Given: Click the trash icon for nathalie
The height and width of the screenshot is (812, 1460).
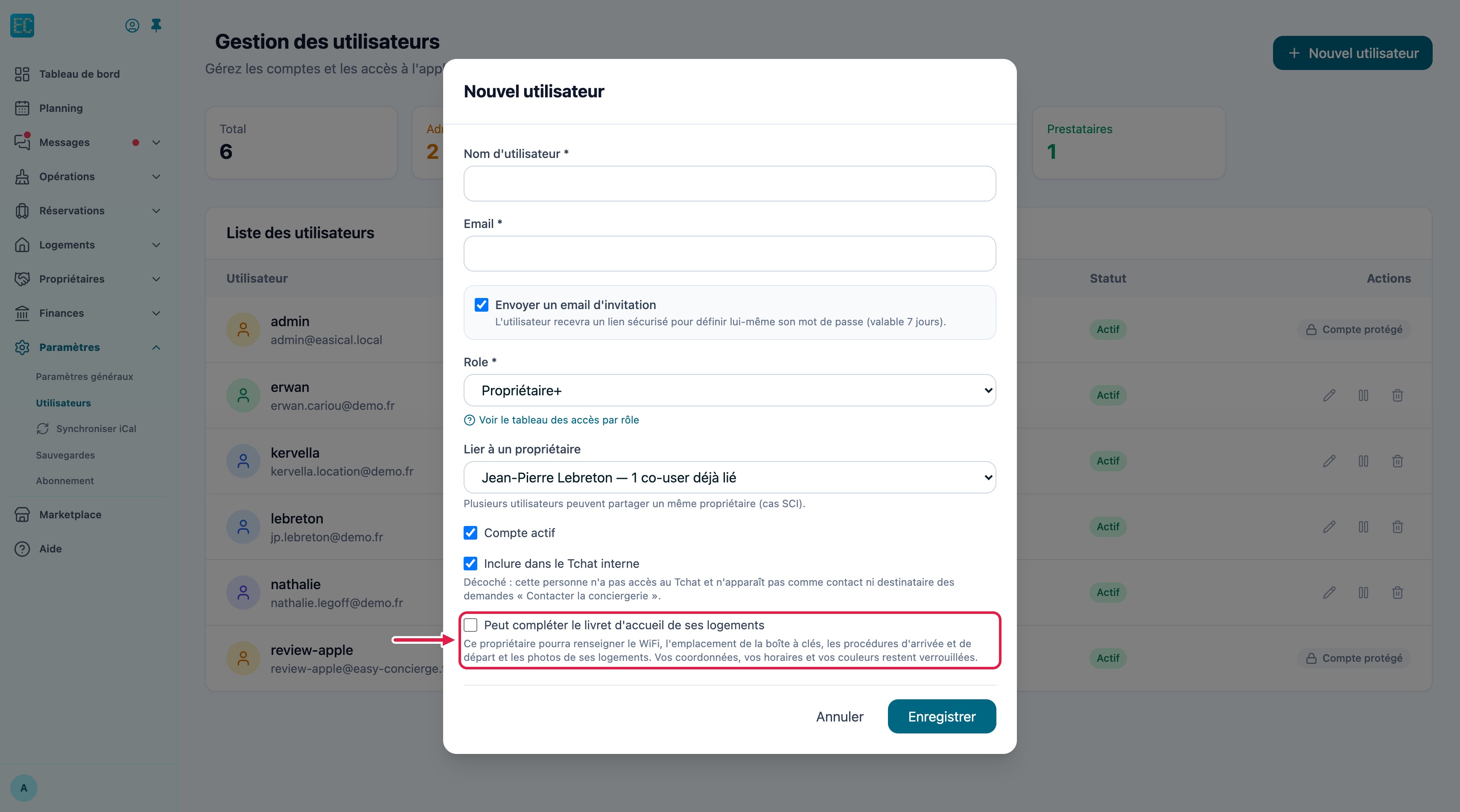Looking at the screenshot, I should [1398, 592].
